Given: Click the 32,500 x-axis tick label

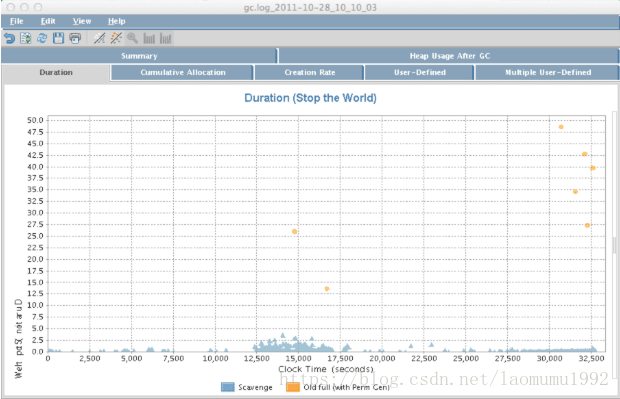Looking at the screenshot, I should [592, 359].
